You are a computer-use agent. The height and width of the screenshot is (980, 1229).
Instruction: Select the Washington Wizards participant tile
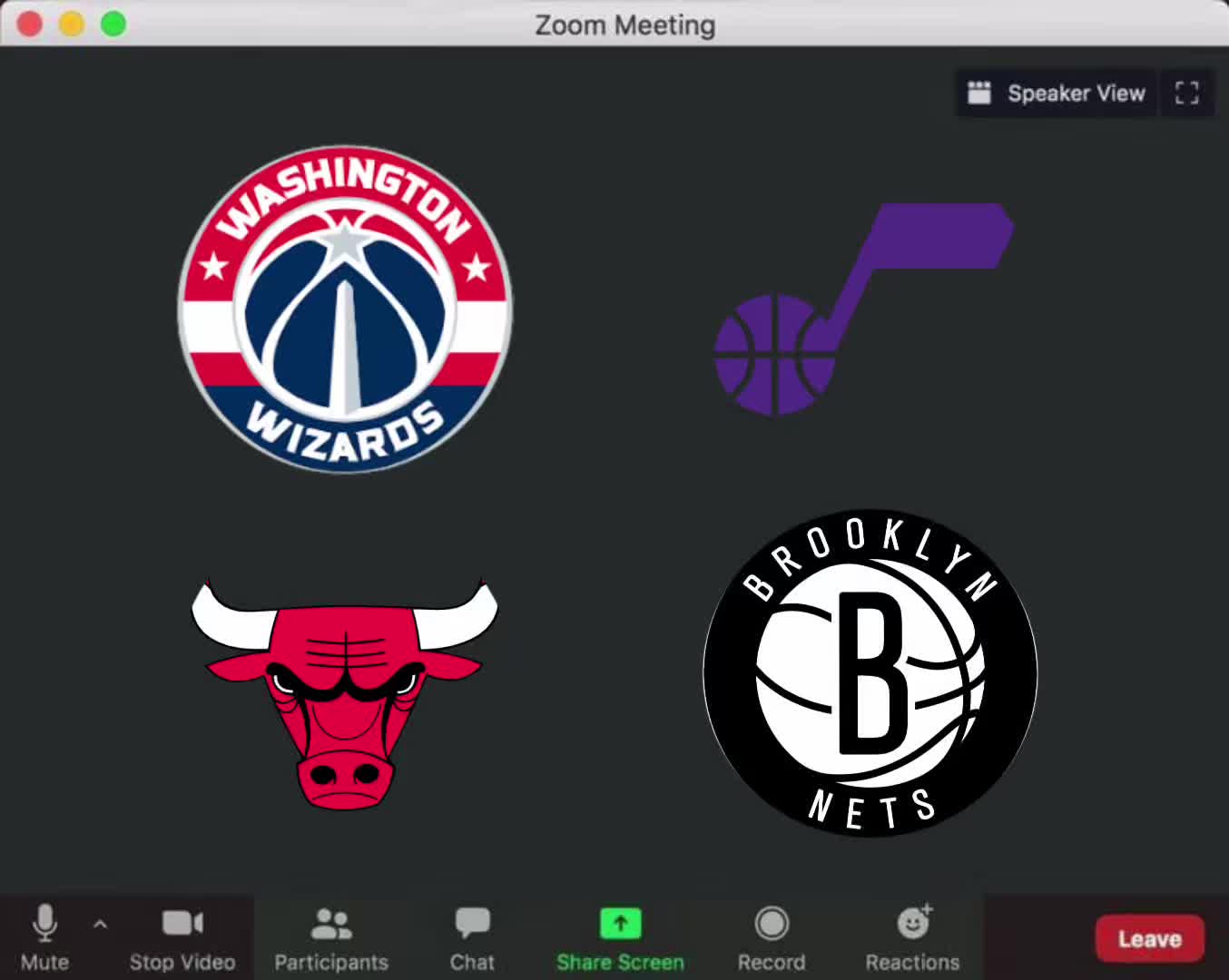345,309
